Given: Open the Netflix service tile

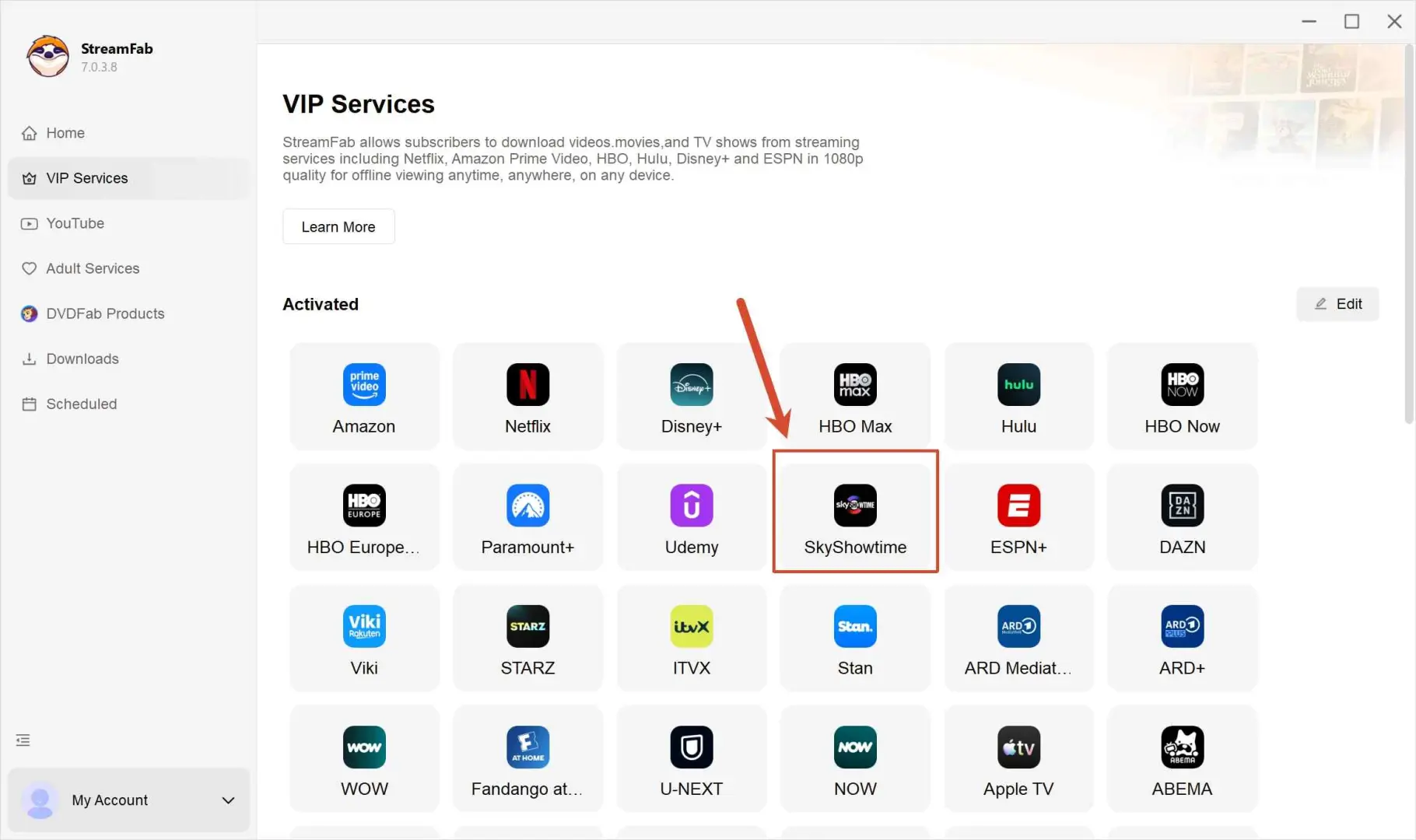Looking at the screenshot, I should coord(527,397).
